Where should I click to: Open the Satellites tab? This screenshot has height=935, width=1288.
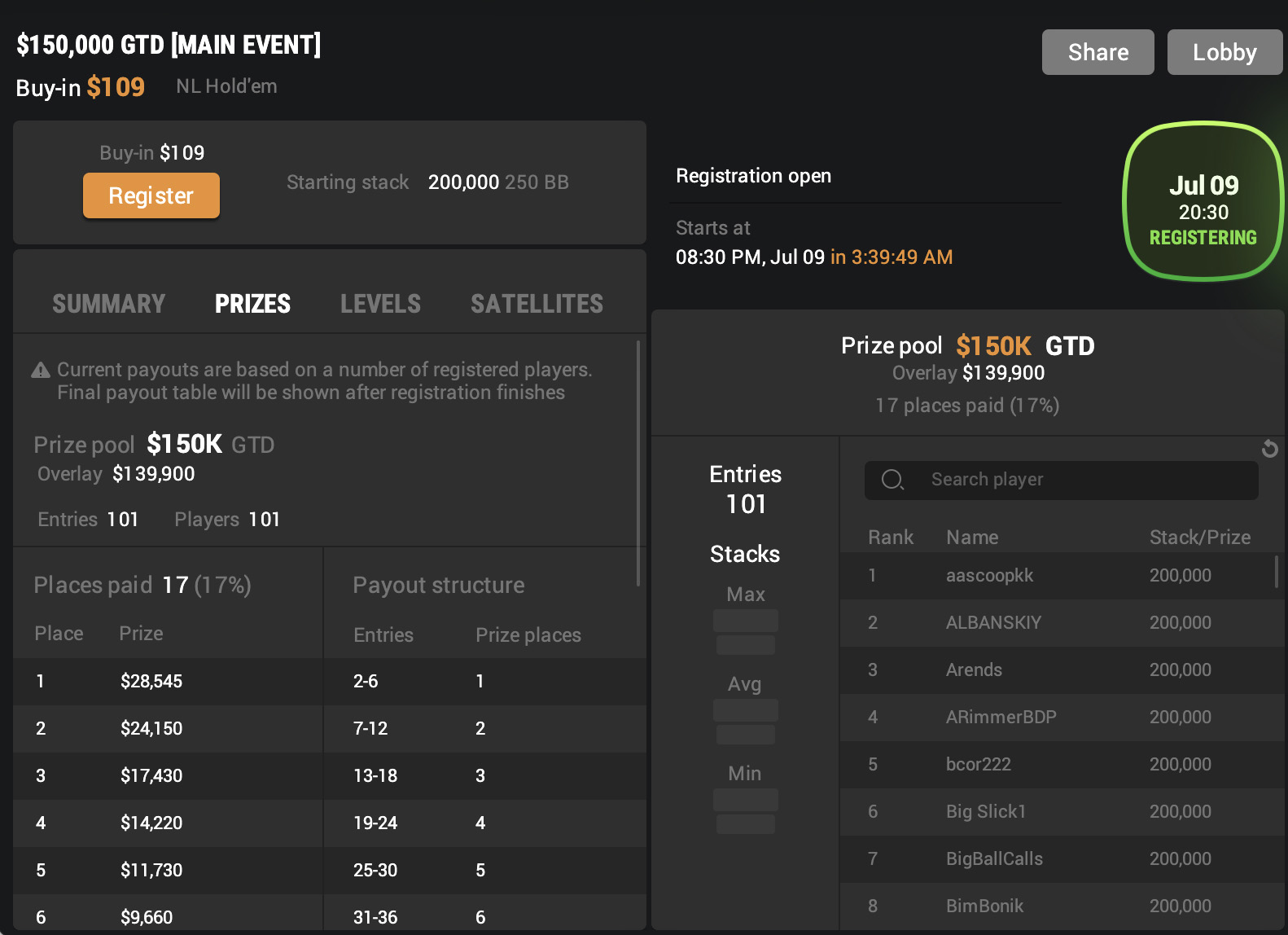coord(537,304)
